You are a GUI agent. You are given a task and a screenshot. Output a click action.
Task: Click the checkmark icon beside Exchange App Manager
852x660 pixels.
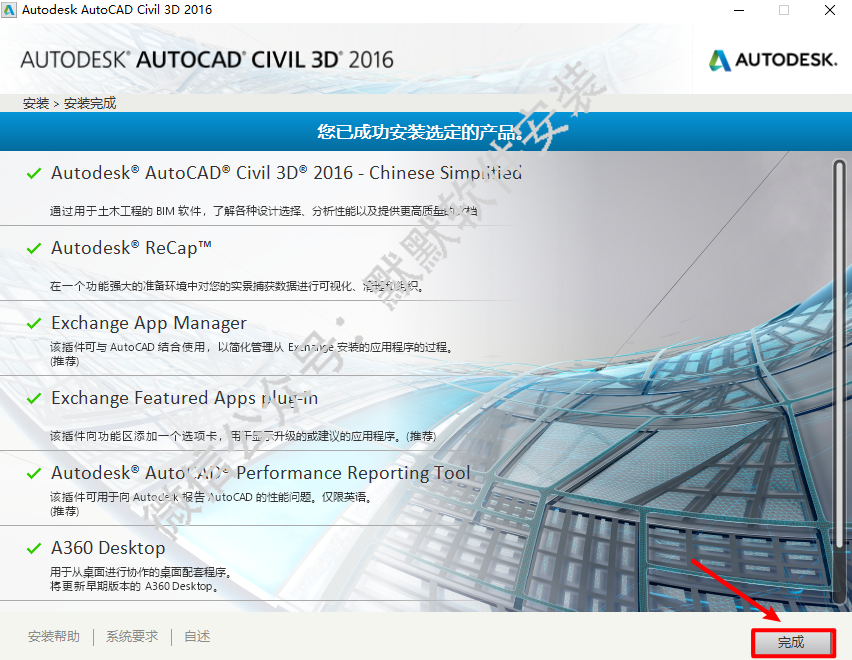(34, 323)
